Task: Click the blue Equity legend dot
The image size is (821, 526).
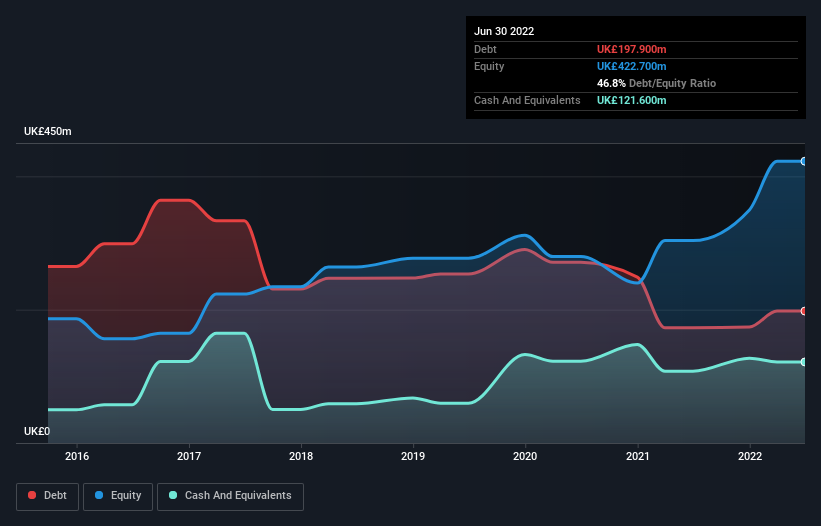Action: [99, 495]
